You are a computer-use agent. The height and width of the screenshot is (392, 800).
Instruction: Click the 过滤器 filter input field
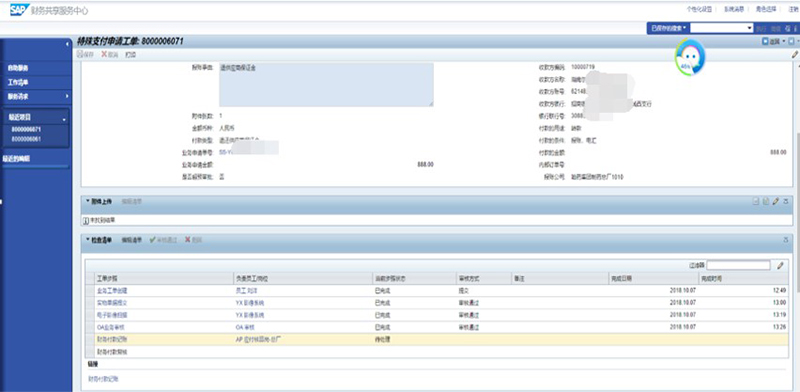click(738, 265)
